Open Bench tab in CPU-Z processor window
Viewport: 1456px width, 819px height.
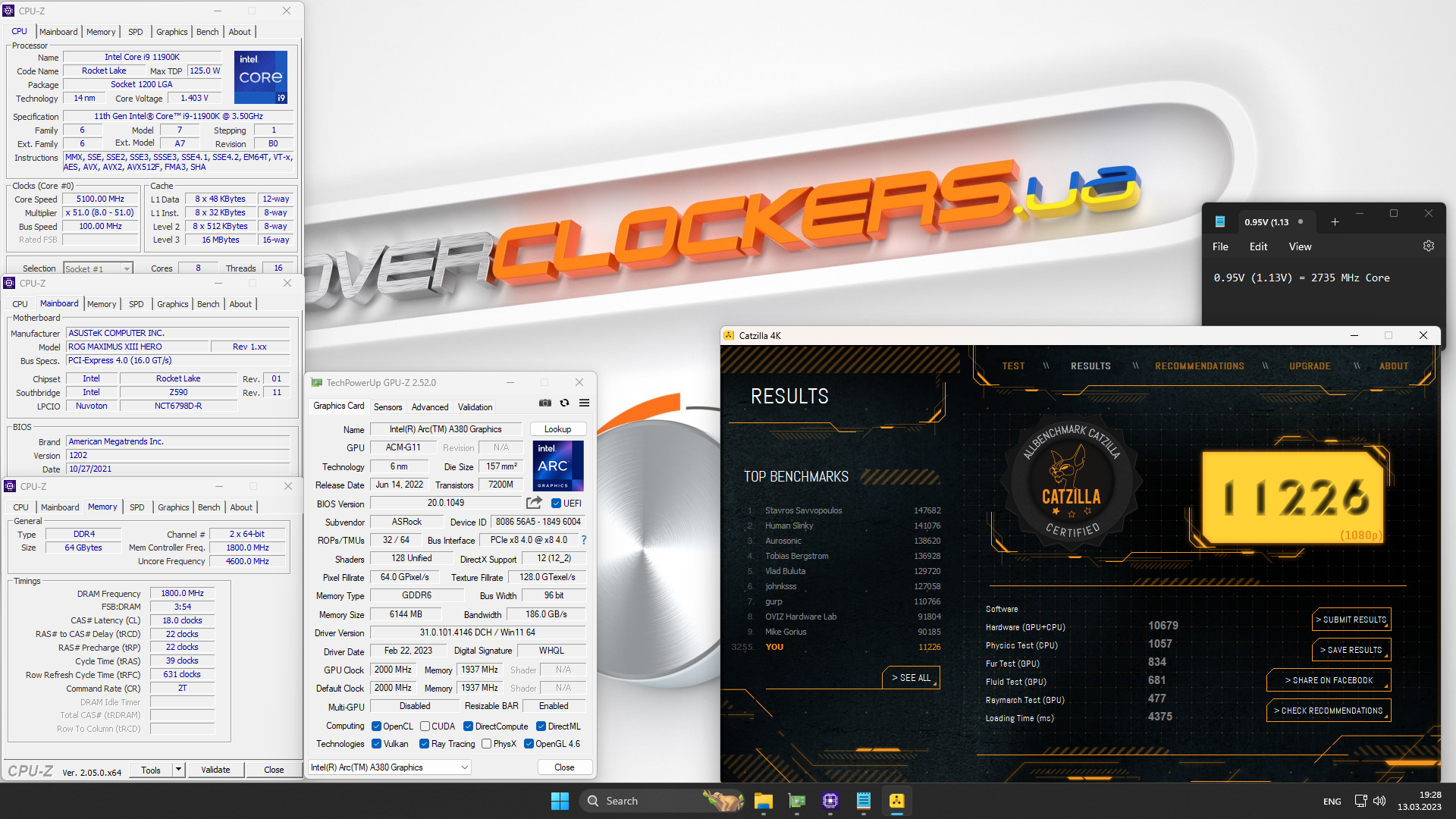(x=207, y=32)
